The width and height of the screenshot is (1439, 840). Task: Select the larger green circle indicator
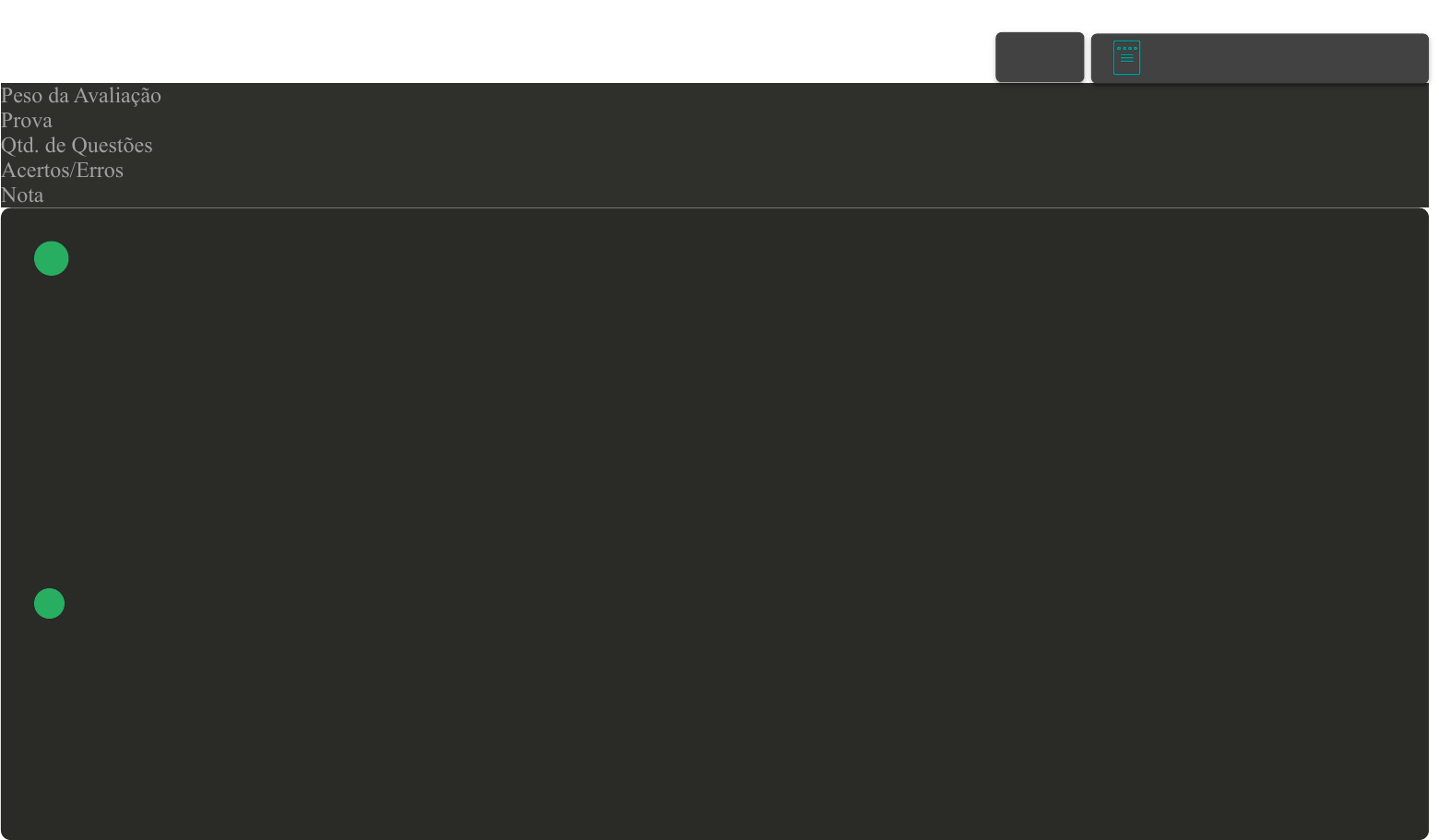pos(52,258)
